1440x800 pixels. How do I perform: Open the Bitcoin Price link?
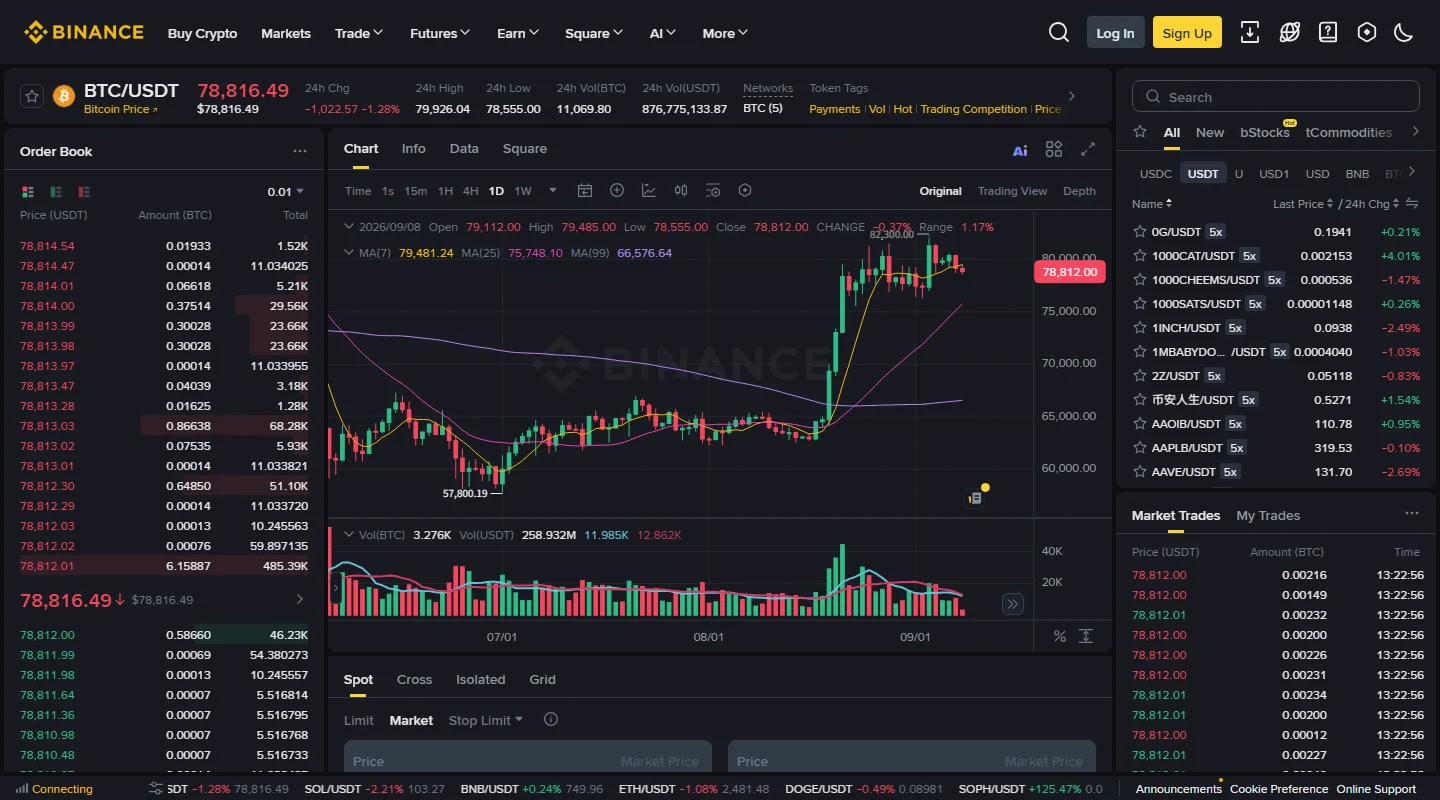(x=120, y=109)
